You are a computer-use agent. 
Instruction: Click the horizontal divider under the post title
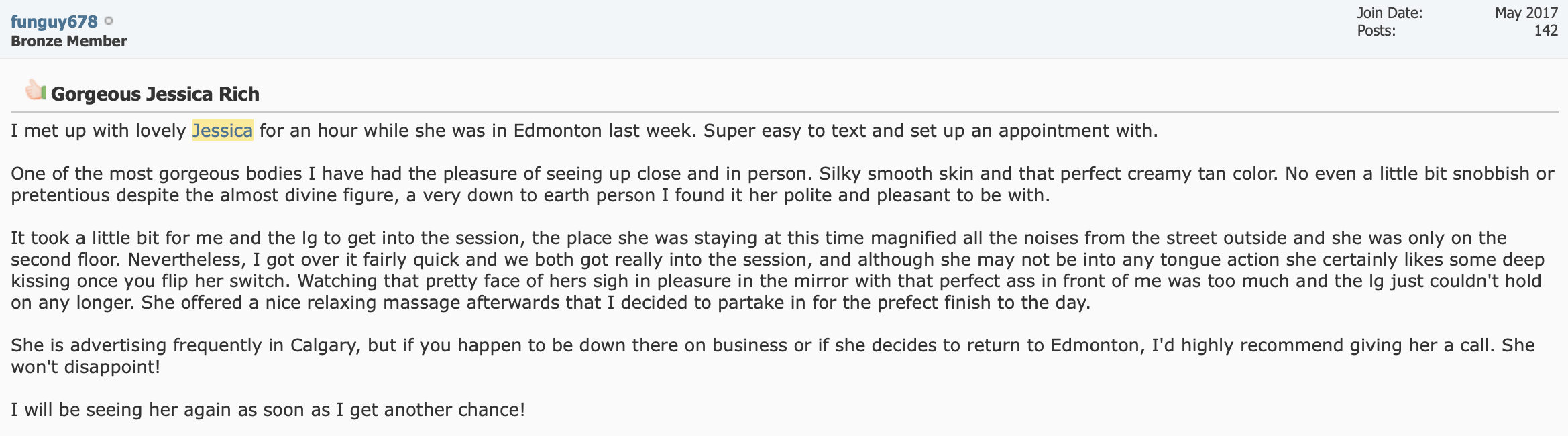pos(784,112)
